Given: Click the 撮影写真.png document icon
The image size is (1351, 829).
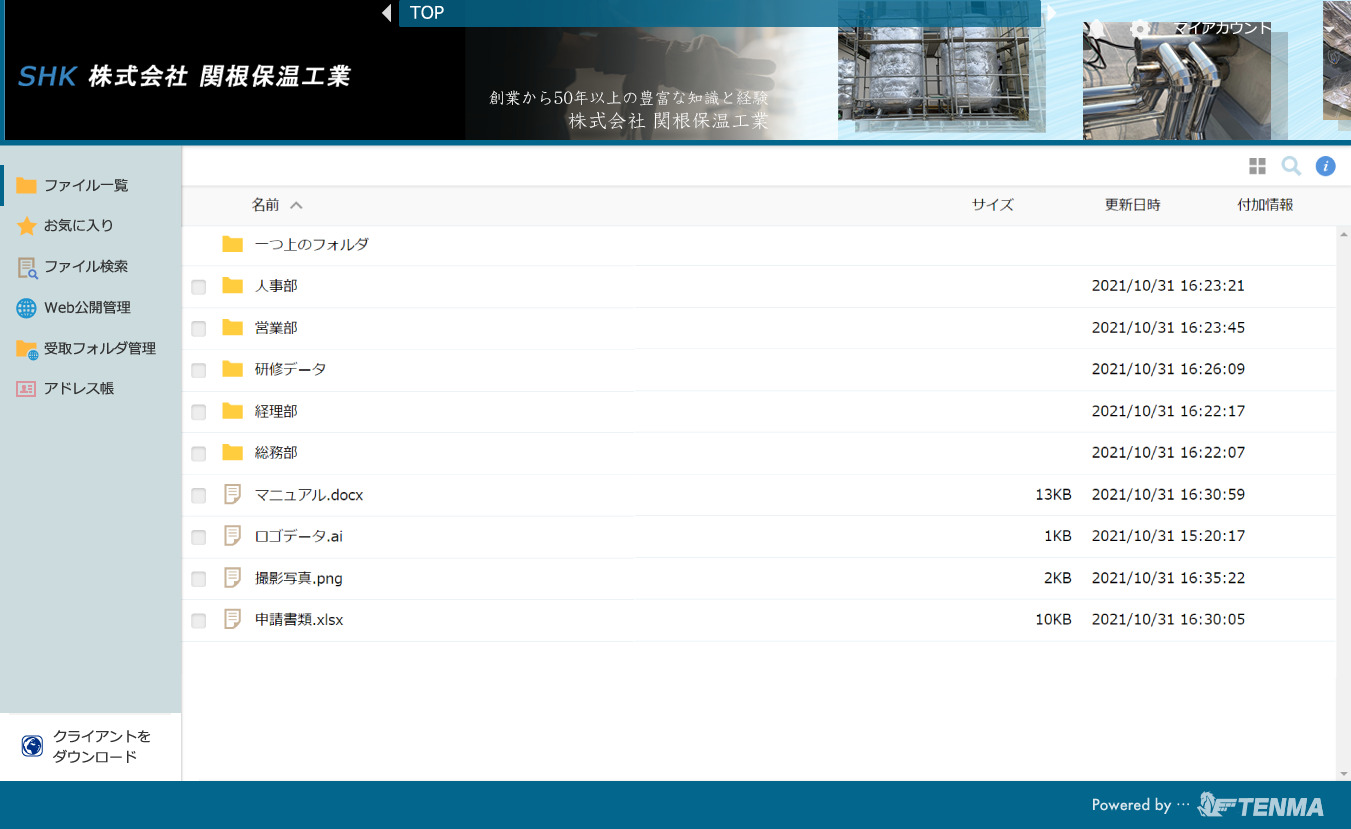Looking at the screenshot, I should [x=233, y=578].
